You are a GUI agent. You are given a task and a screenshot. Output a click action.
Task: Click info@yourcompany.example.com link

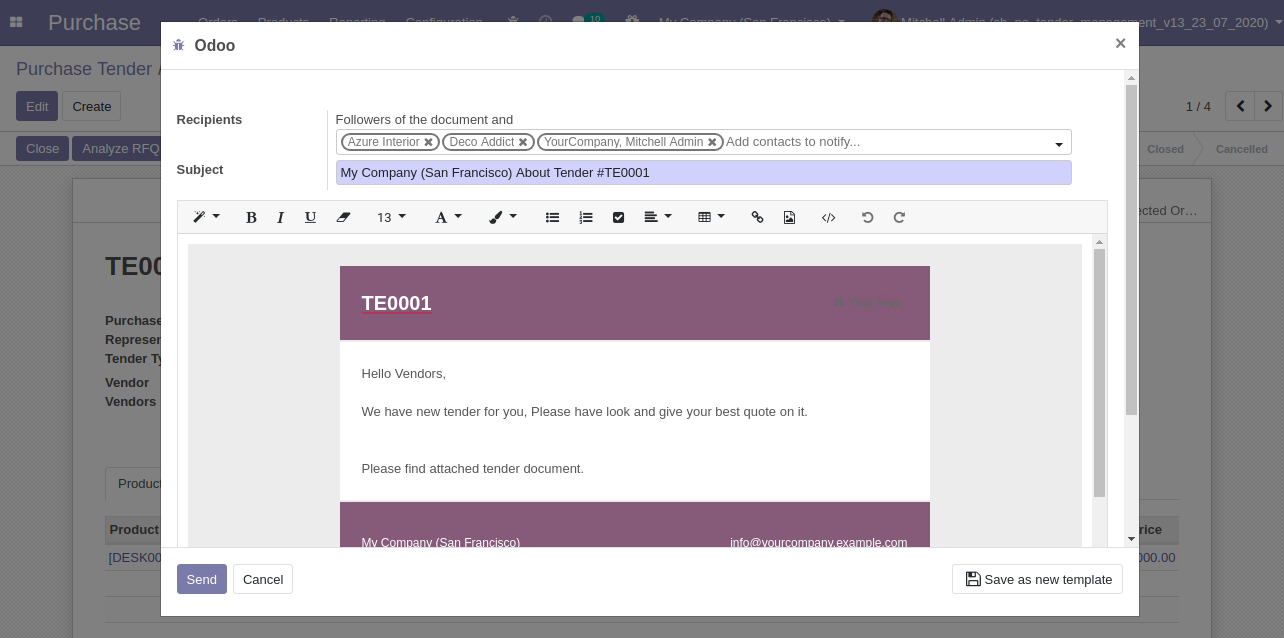click(818, 543)
